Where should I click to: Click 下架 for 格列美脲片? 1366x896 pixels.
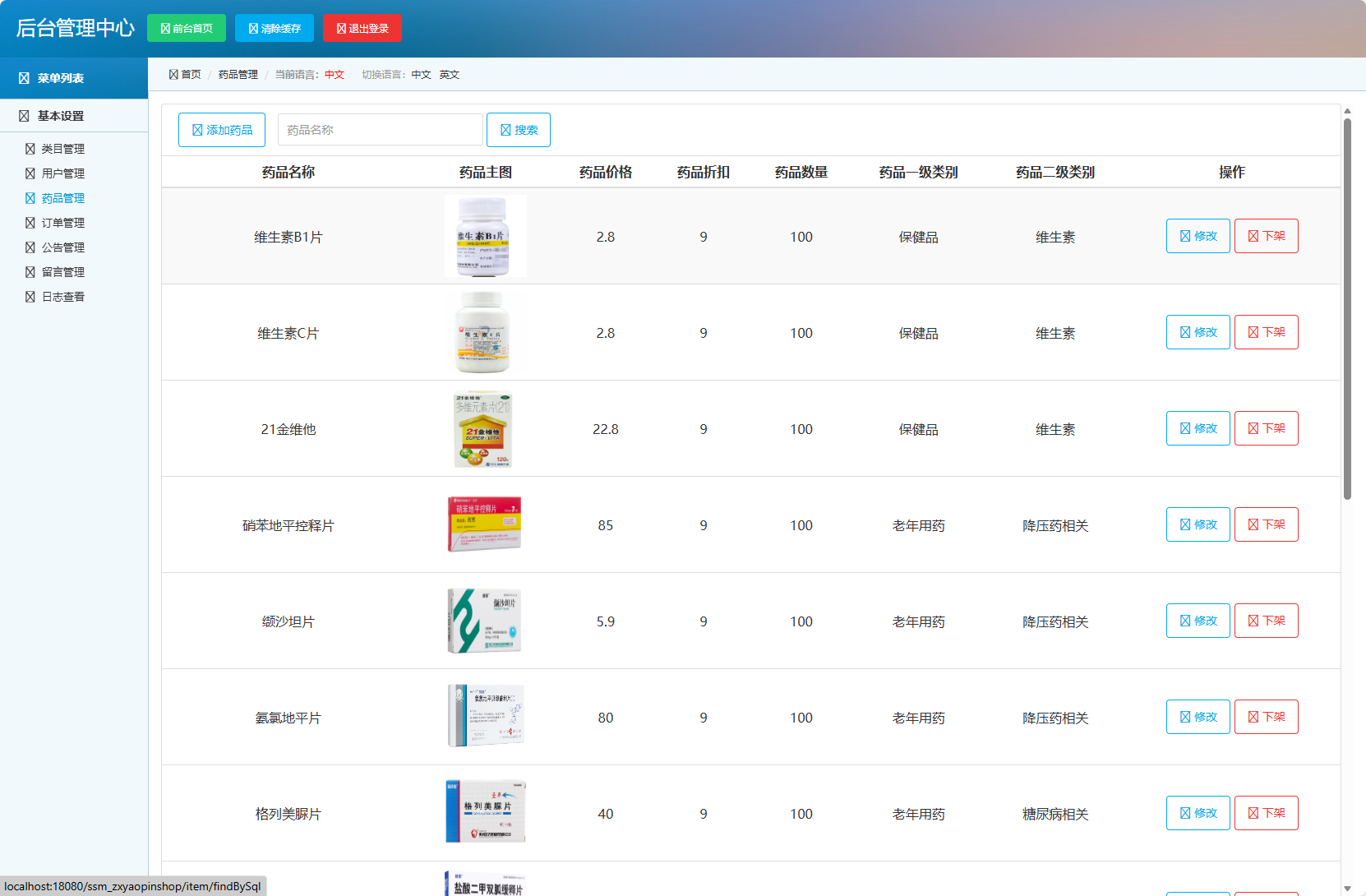(x=1266, y=812)
